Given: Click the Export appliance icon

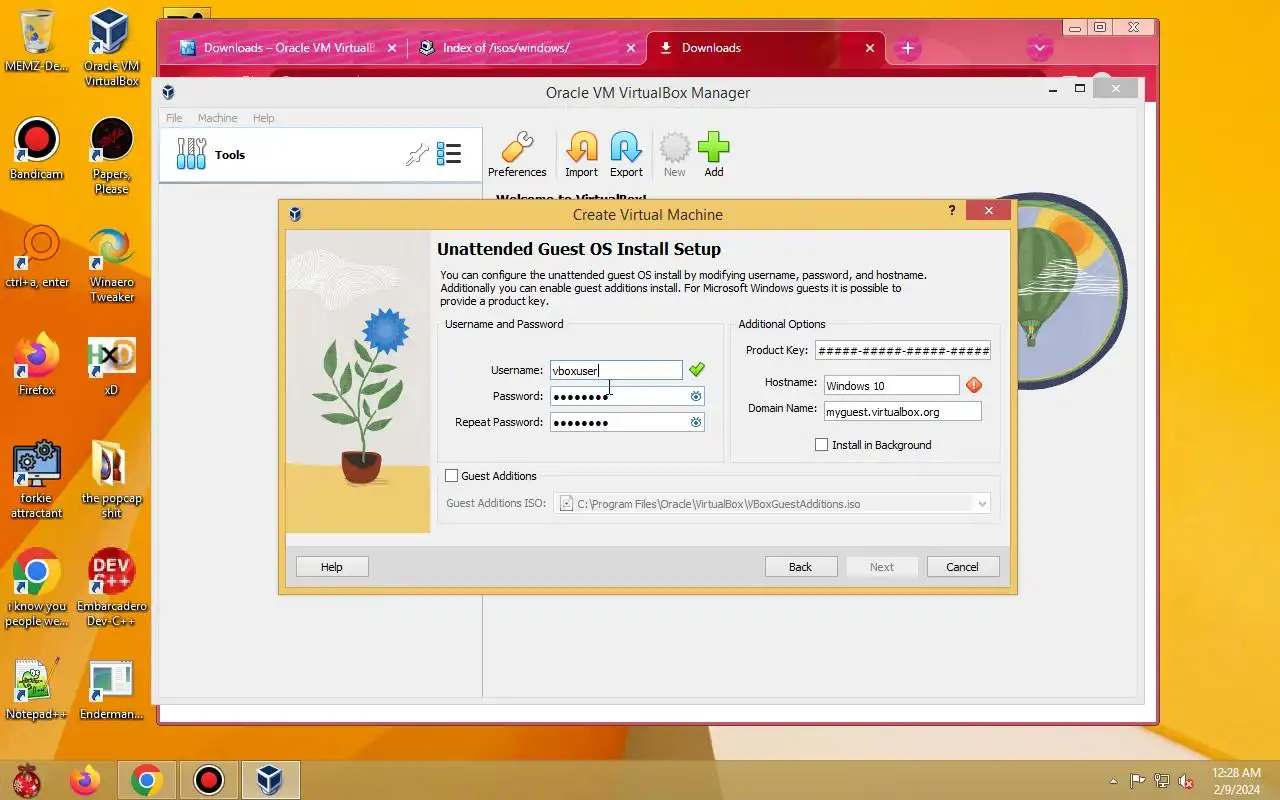Looking at the screenshot, I should point(626,155).
